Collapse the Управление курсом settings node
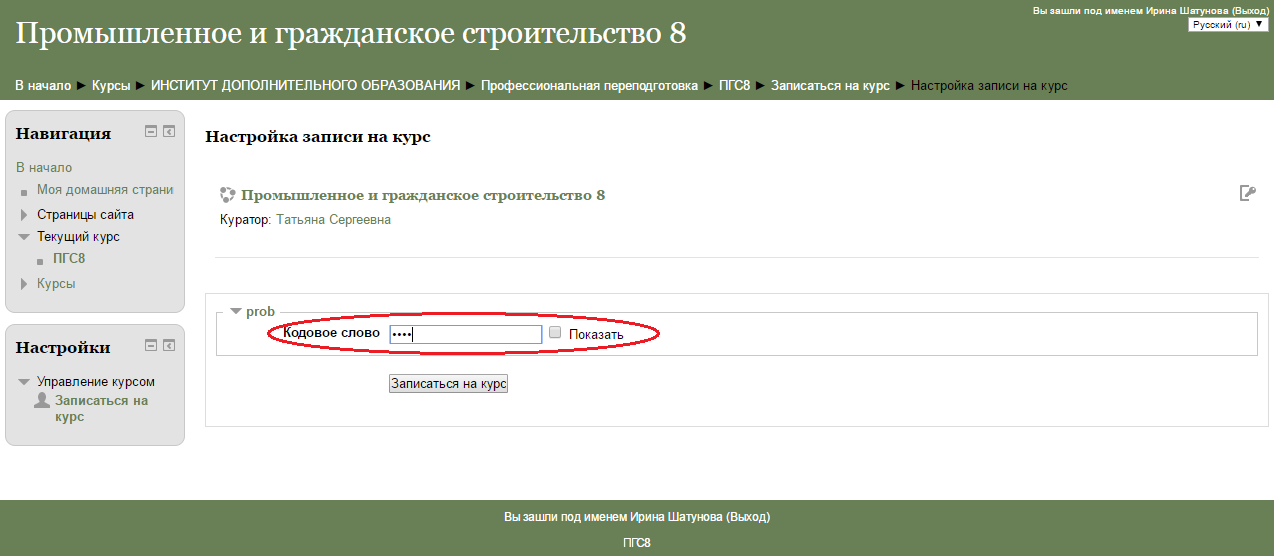The image size is (1274, 556). [x=24, y=382]
